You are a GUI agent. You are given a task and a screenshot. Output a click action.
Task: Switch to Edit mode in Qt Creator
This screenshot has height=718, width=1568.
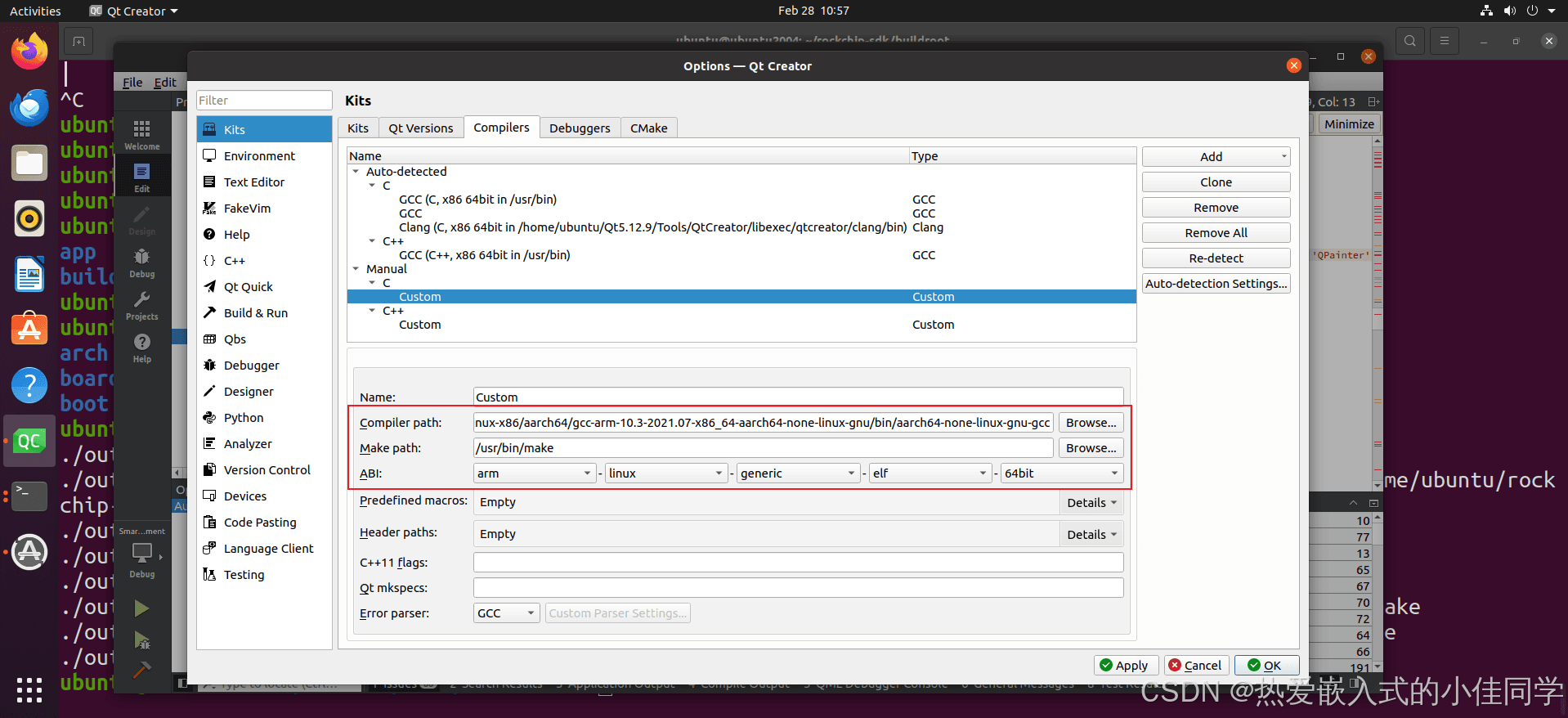[142, 177]
